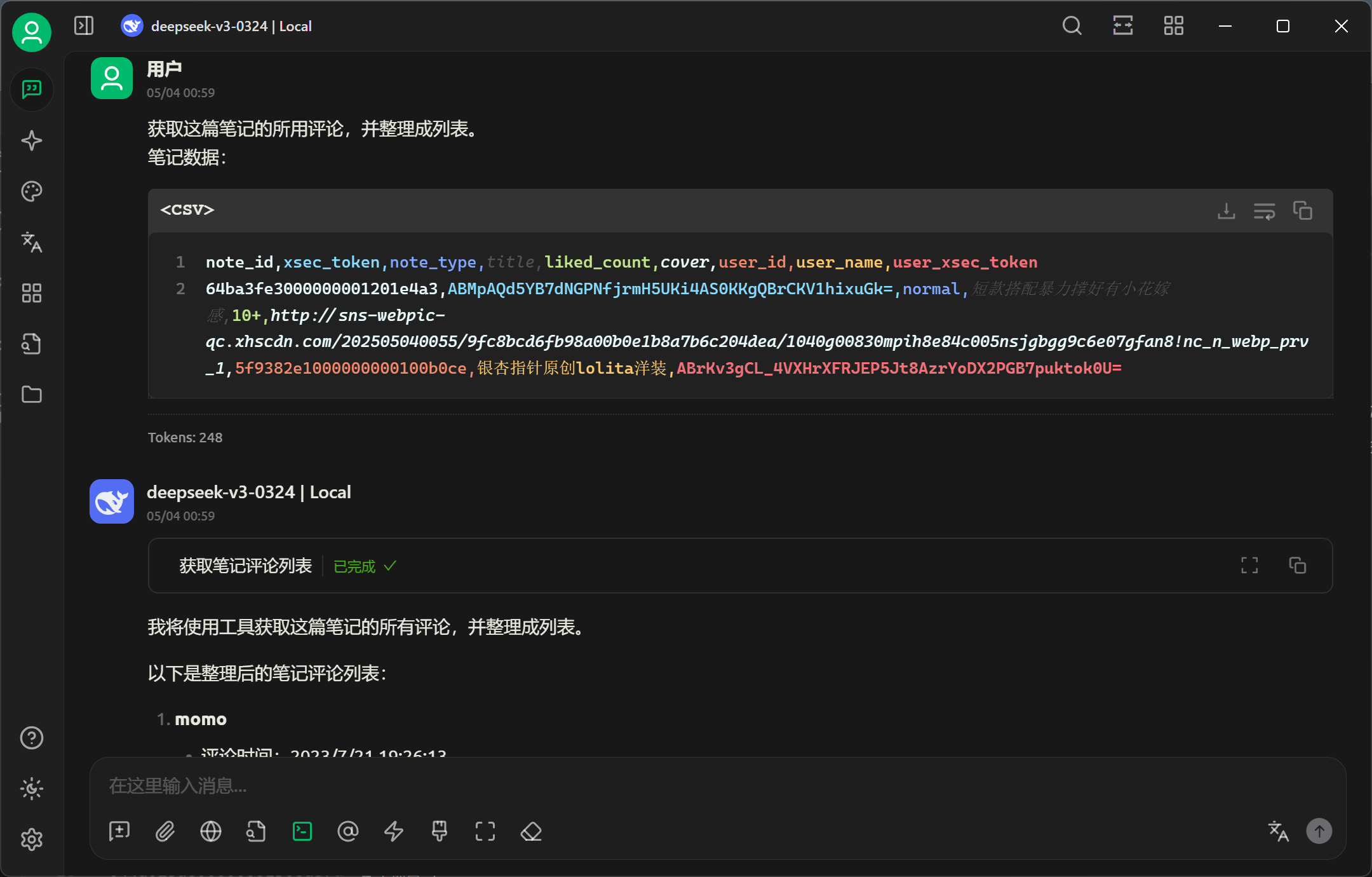Clear context with the eraser icon
This screenshot has width=1372, height=877.
[531, 831]
